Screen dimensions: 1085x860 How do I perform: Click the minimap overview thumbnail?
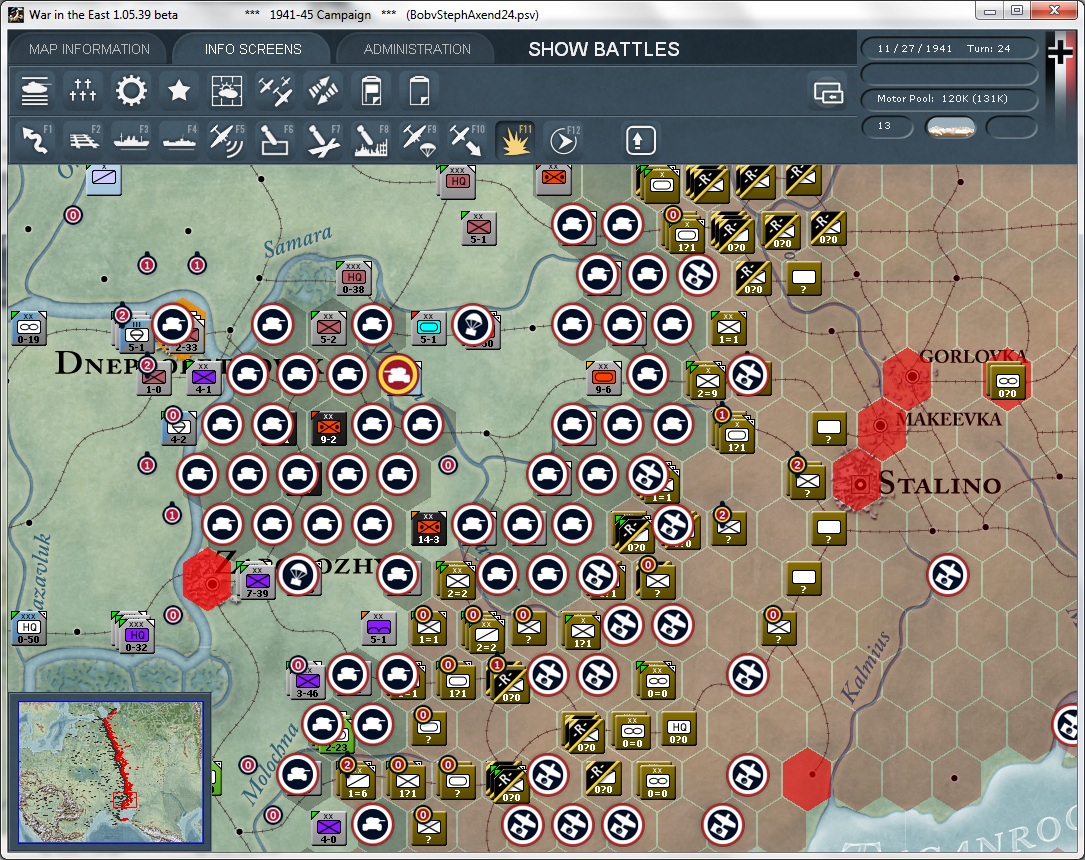[x=111, y=772]
